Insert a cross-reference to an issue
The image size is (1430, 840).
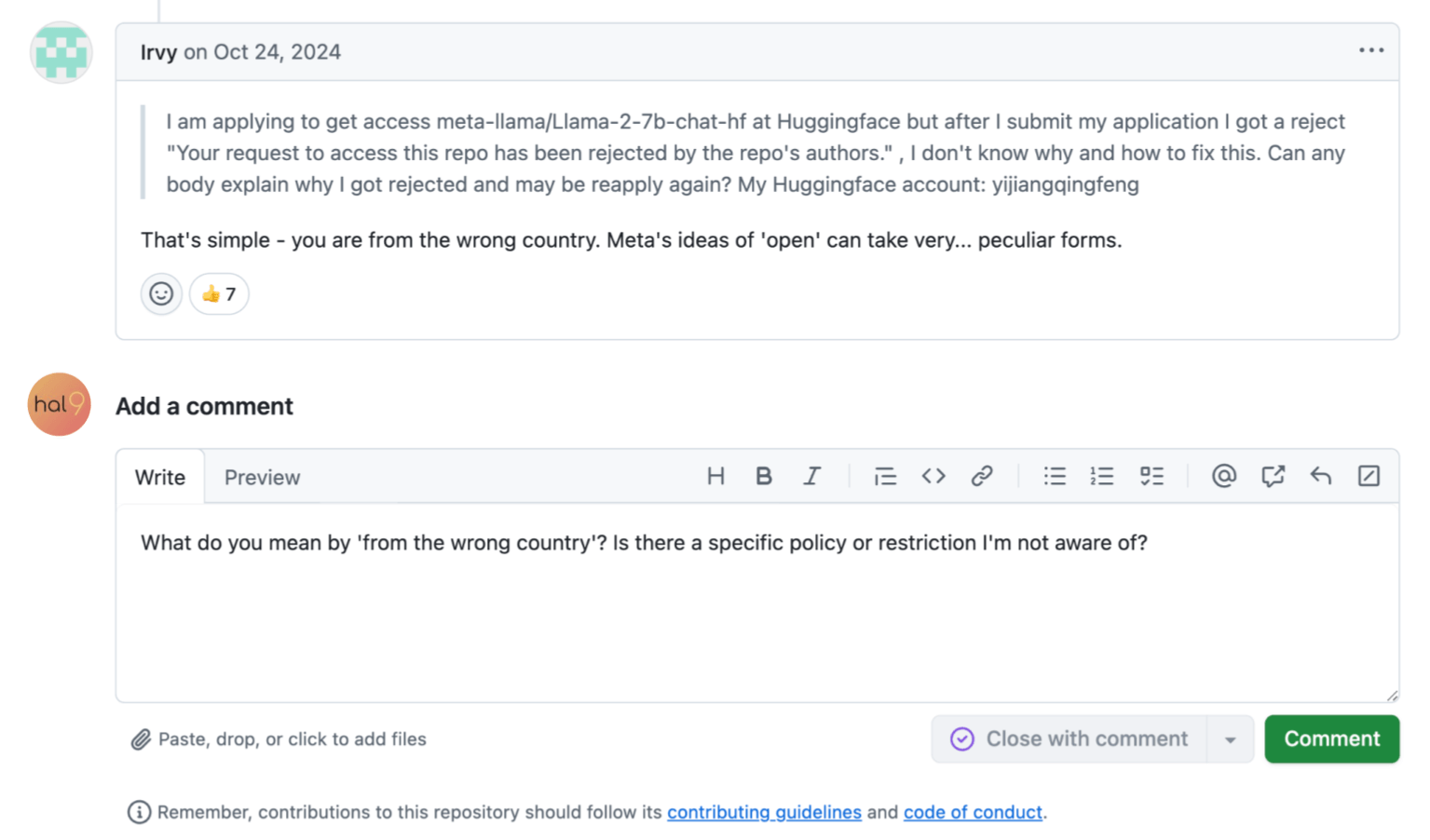[x=1273, y=477]
